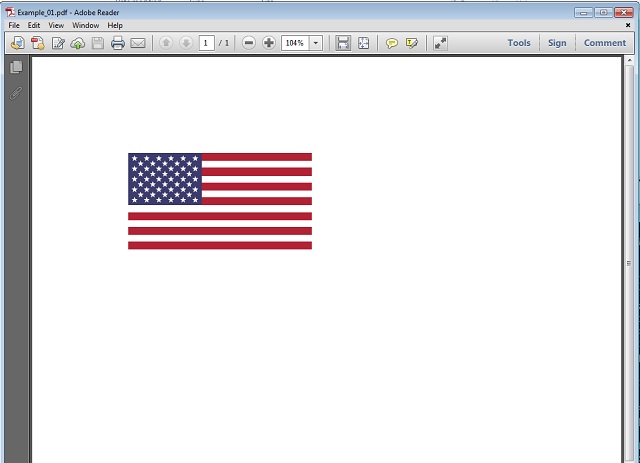
Task: Open the Tools pane
Action: click(x=519, y=43)
